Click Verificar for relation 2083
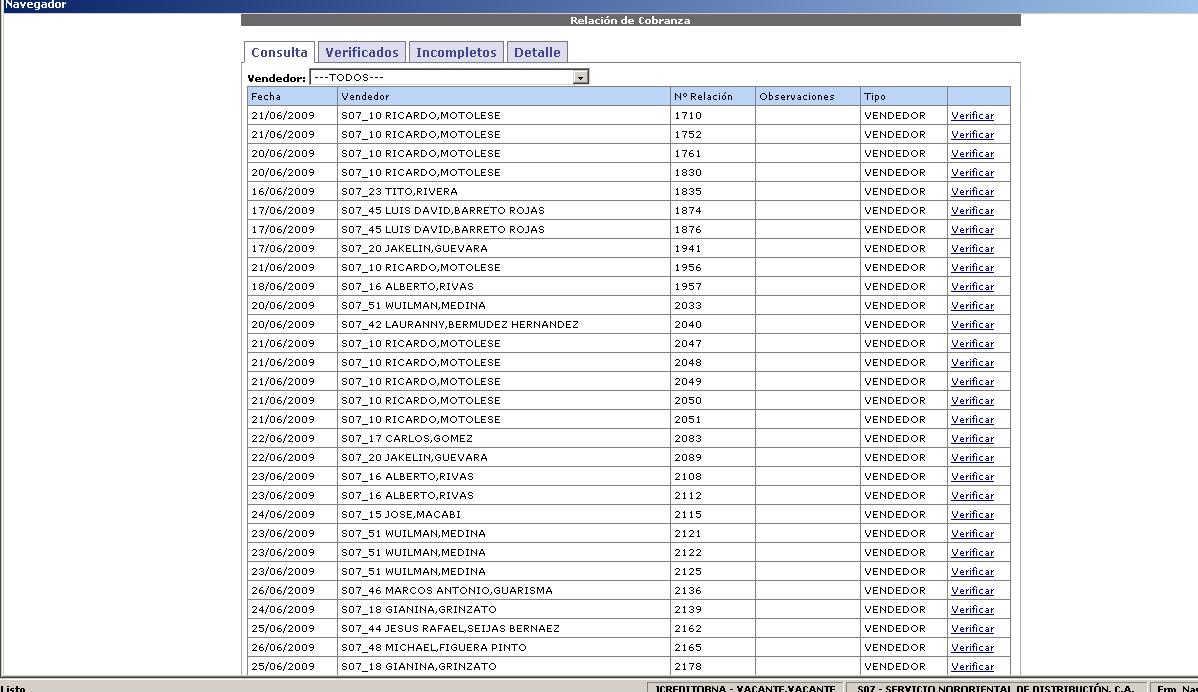 click(973, 438)
